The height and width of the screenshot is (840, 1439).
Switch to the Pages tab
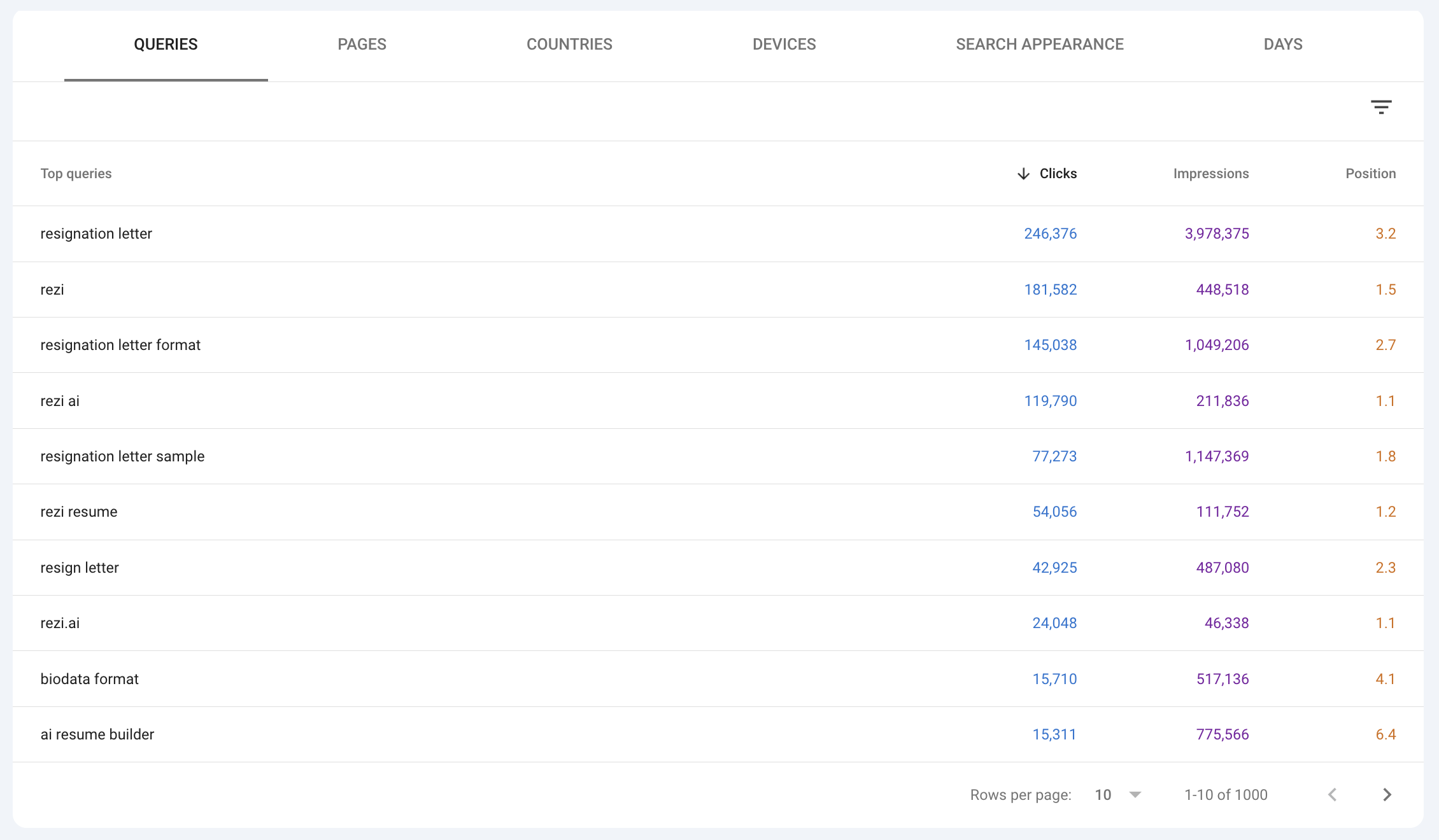(x=362, y=45)
